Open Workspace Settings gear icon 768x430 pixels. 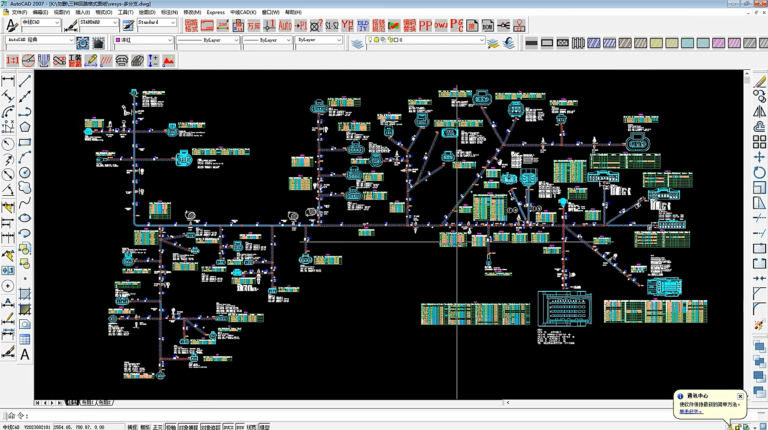(x=82, y=43)
